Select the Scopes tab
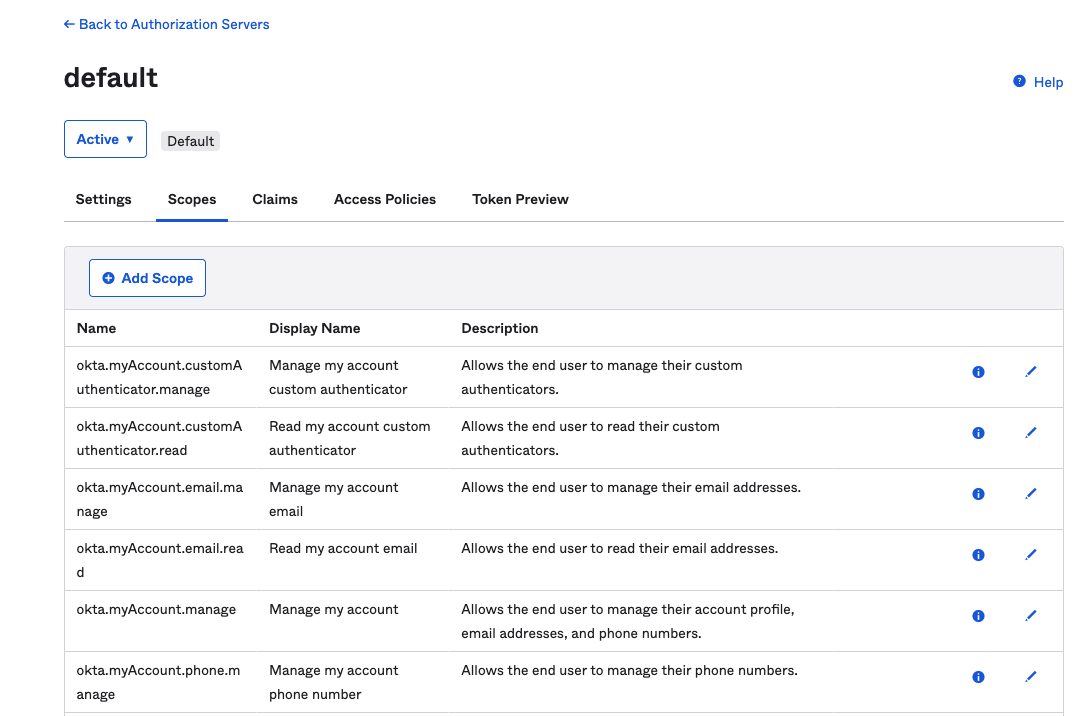Screen dimensions: 1089x716 [x=192, y=199]
